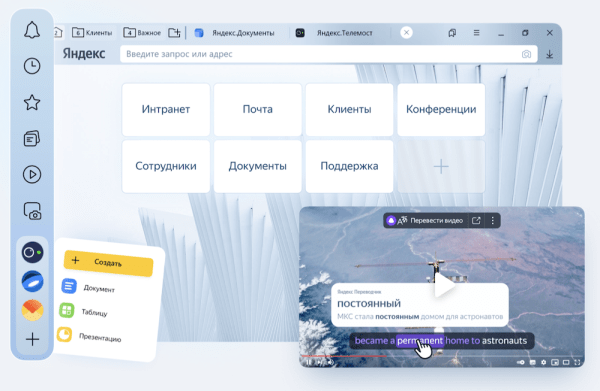Launch the screenshot capture tool icon

[32, 211]
